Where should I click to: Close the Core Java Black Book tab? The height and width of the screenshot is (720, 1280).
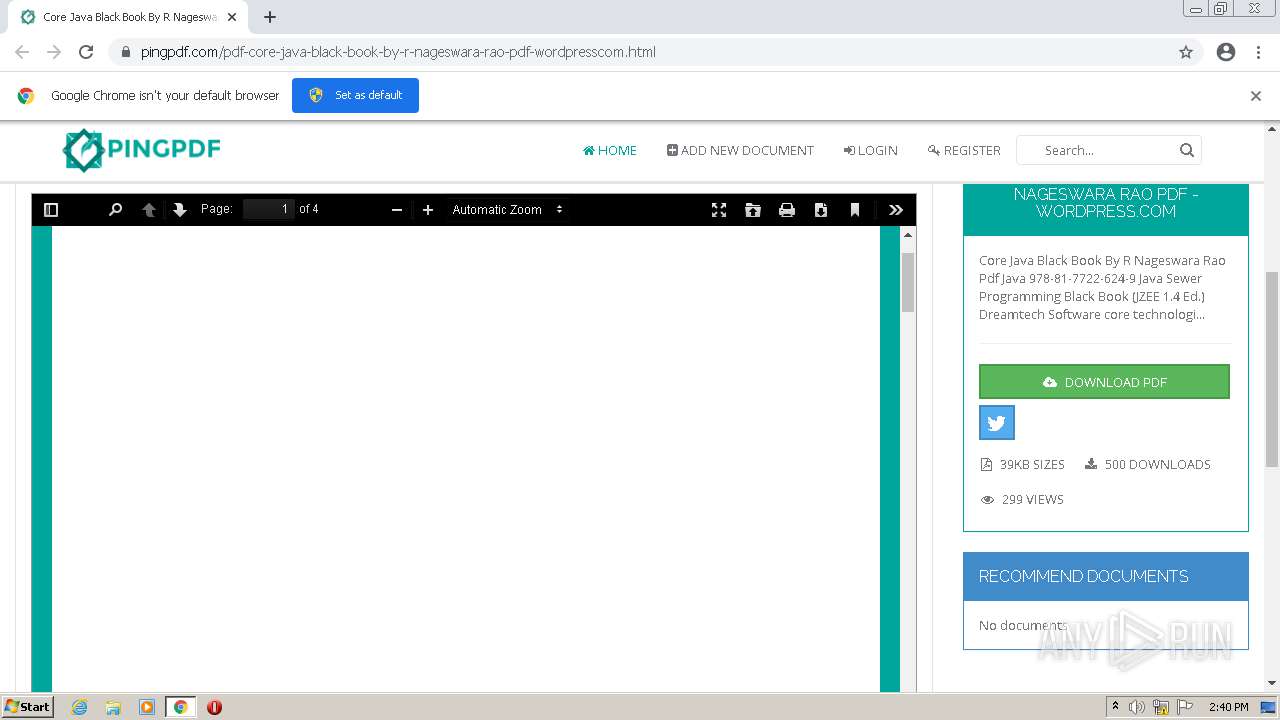click(x=232, y=17)
